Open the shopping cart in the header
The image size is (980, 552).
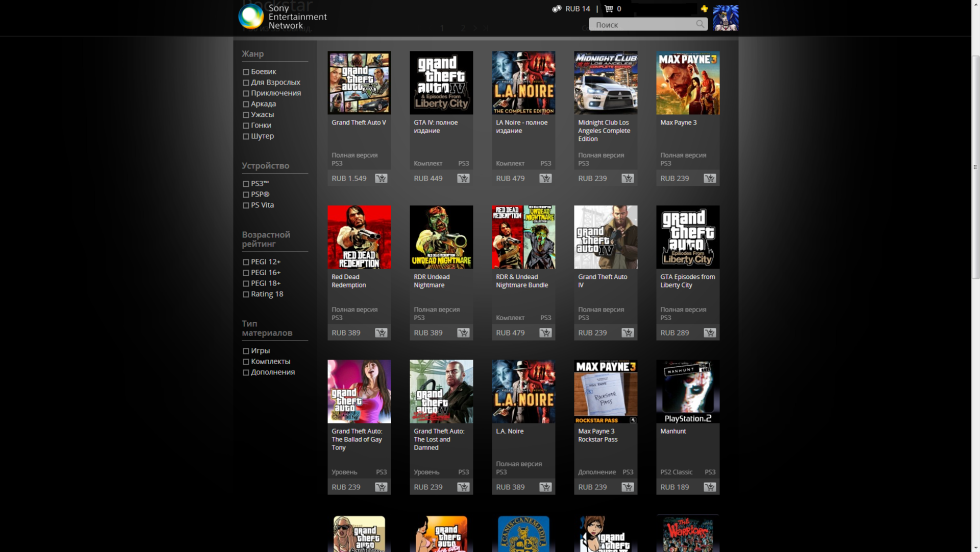coord(609,9)
